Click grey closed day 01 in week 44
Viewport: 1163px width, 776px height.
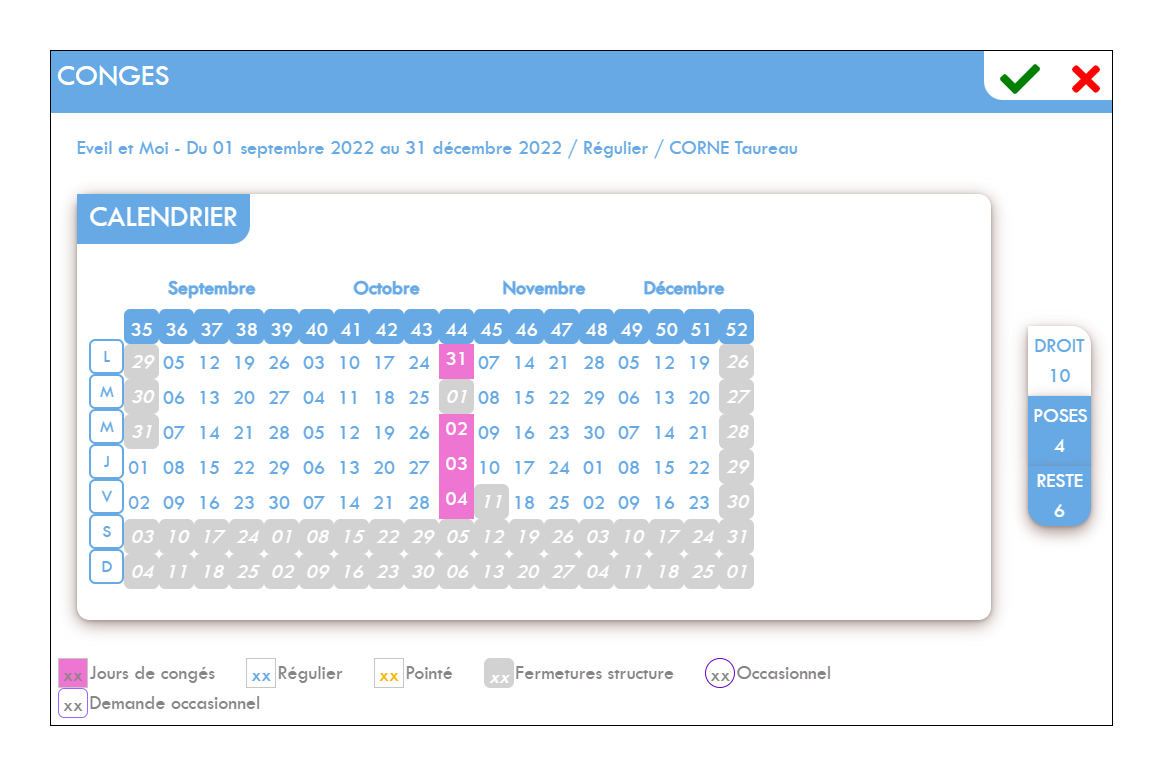[456, 396]
